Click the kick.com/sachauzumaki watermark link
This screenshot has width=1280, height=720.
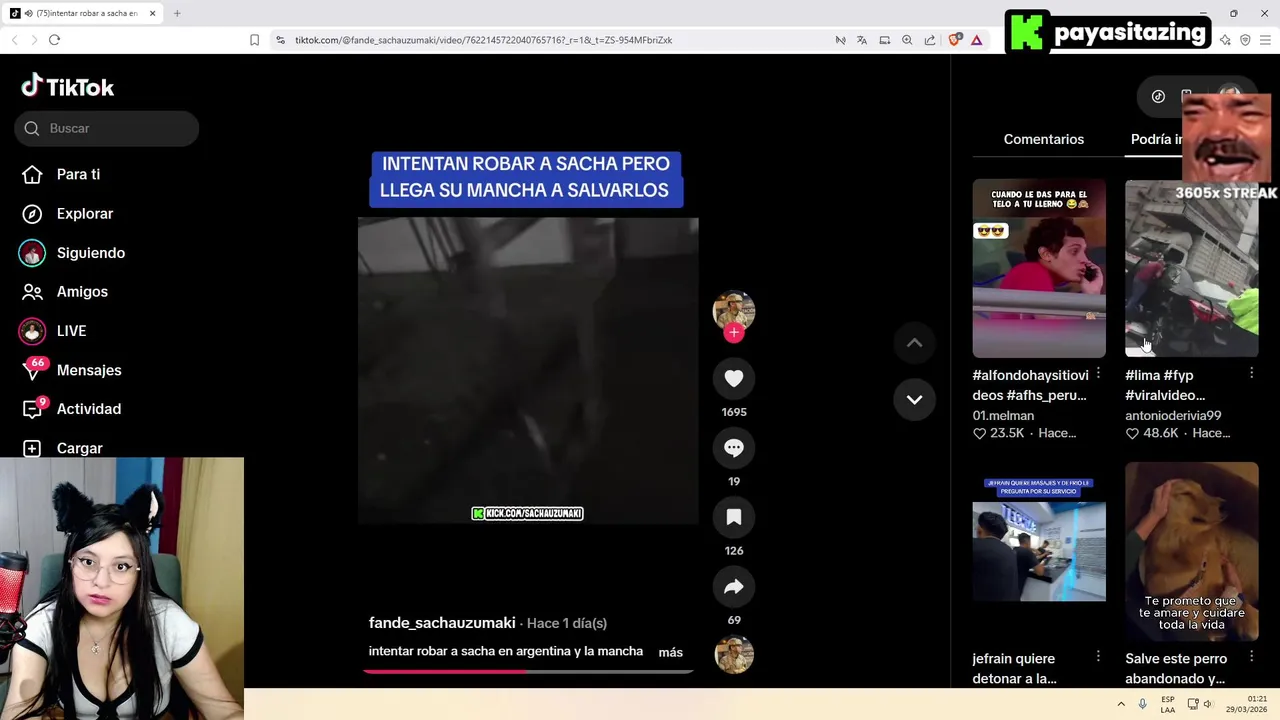527,513
